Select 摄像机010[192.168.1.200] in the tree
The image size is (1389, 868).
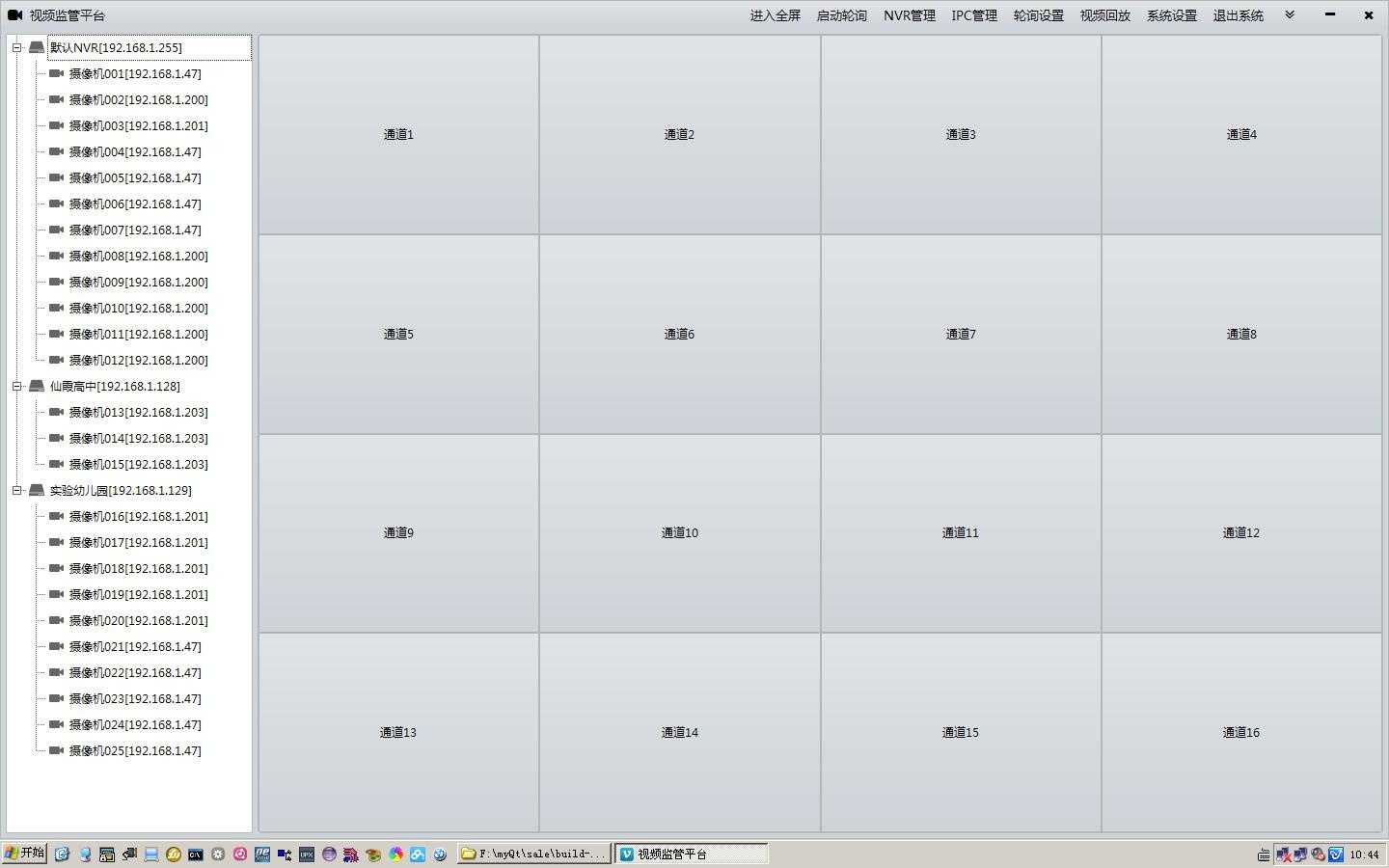point(138,308)
